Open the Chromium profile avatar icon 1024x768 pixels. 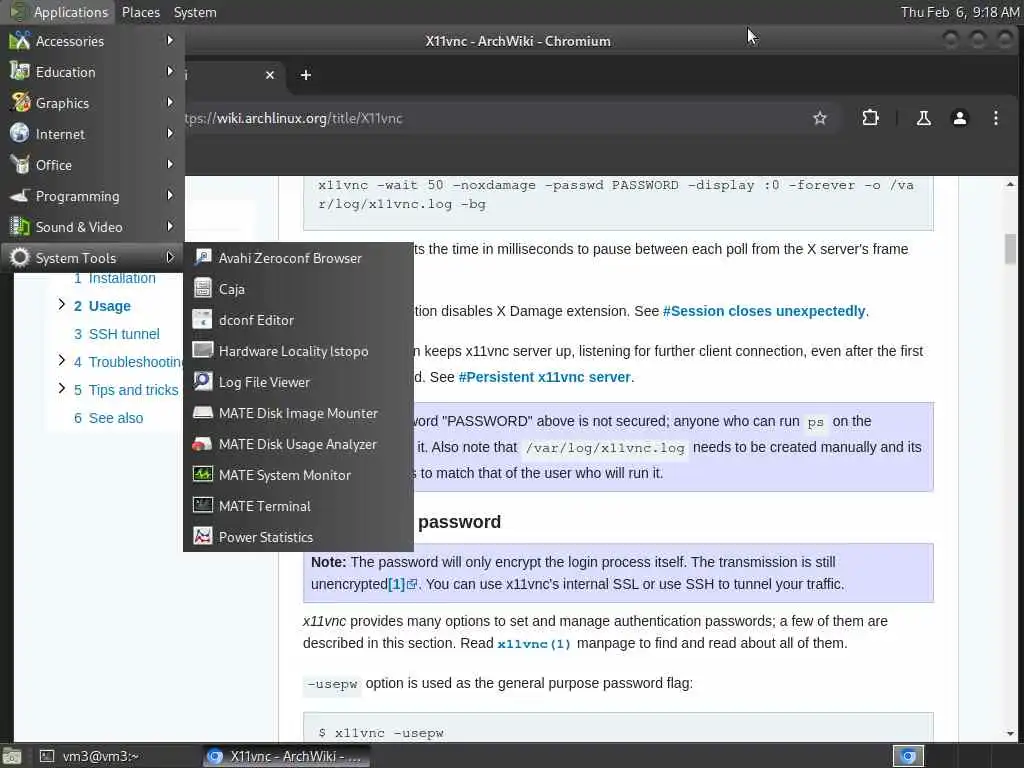click(959, 118)
